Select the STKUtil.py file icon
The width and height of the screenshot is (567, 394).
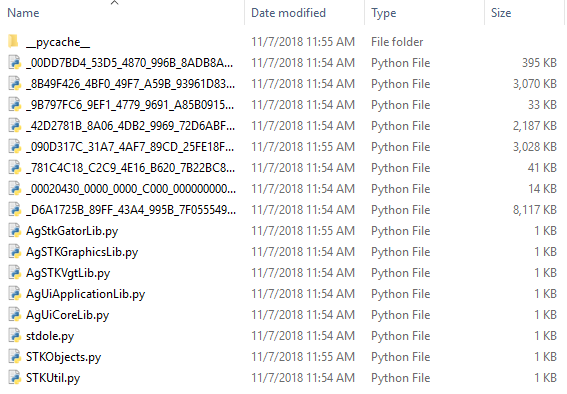(x=14, y=377)
